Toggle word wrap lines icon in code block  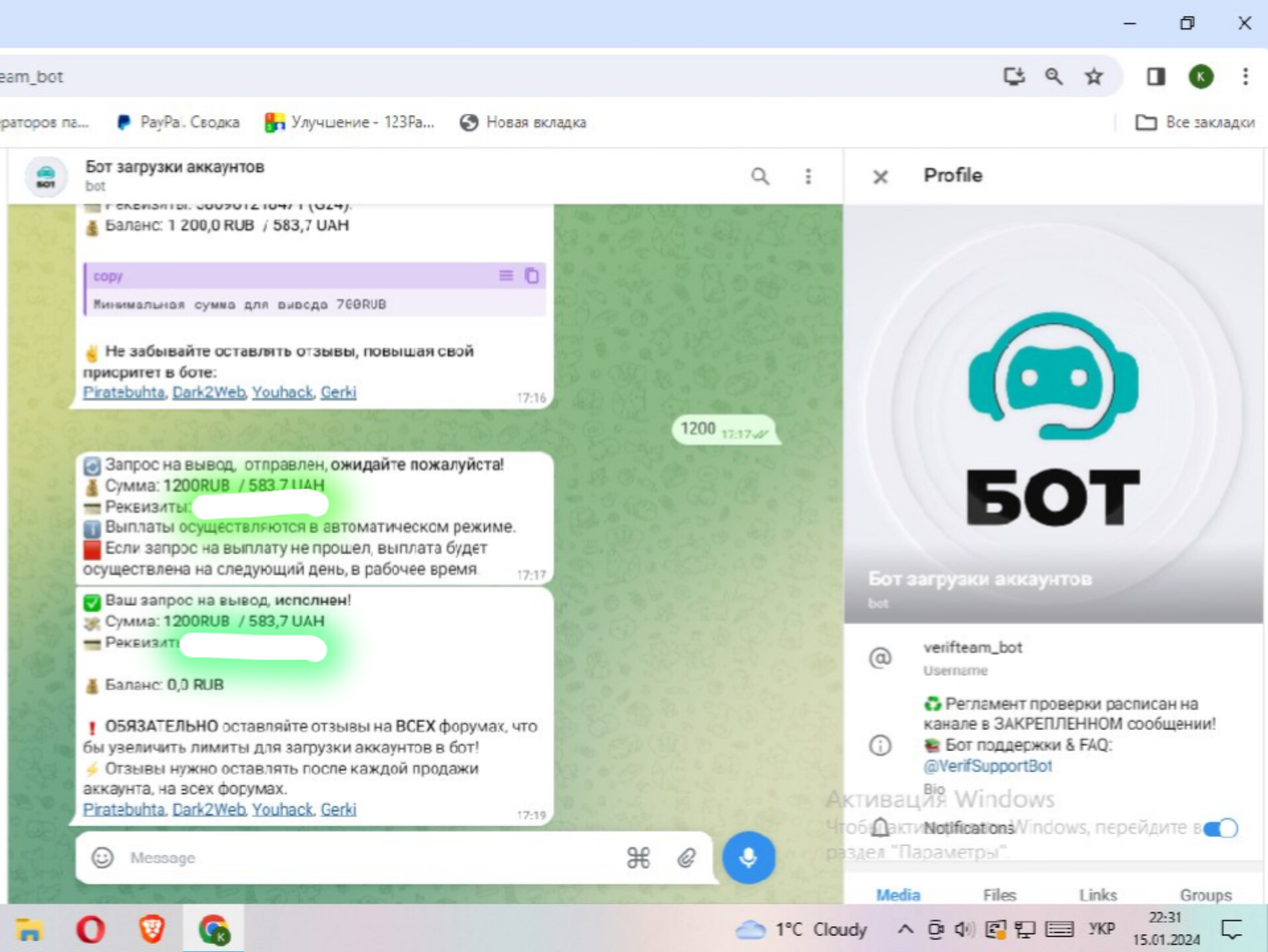(x=506, y=275)
